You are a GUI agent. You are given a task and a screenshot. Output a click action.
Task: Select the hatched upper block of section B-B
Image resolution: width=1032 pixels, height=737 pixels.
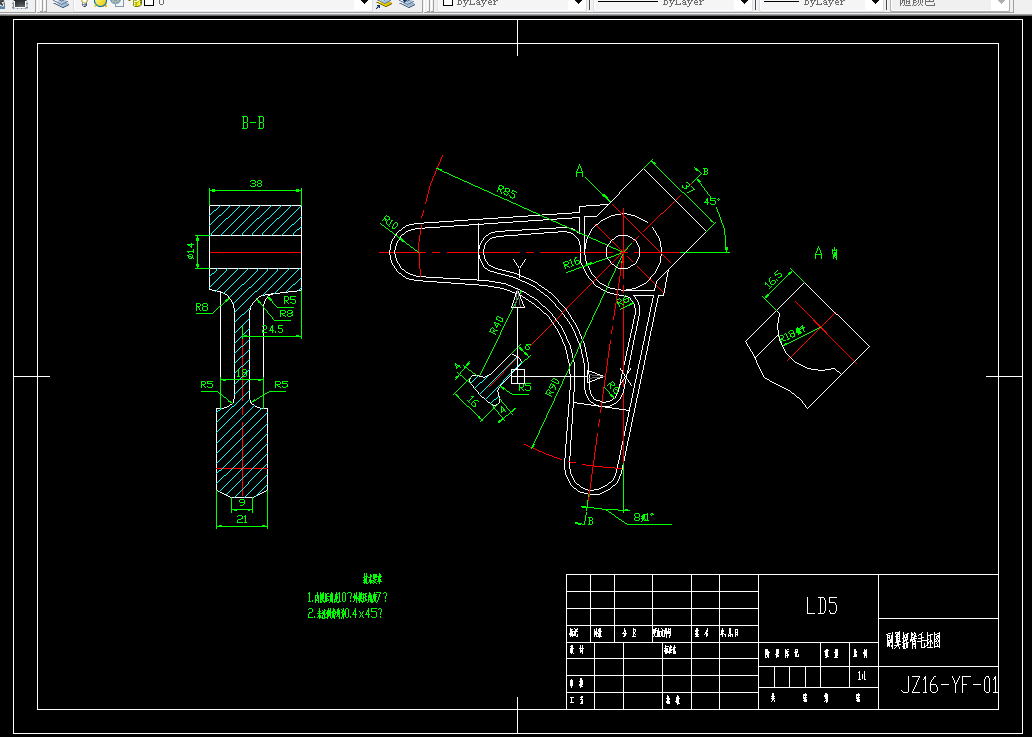coord(255,220)
